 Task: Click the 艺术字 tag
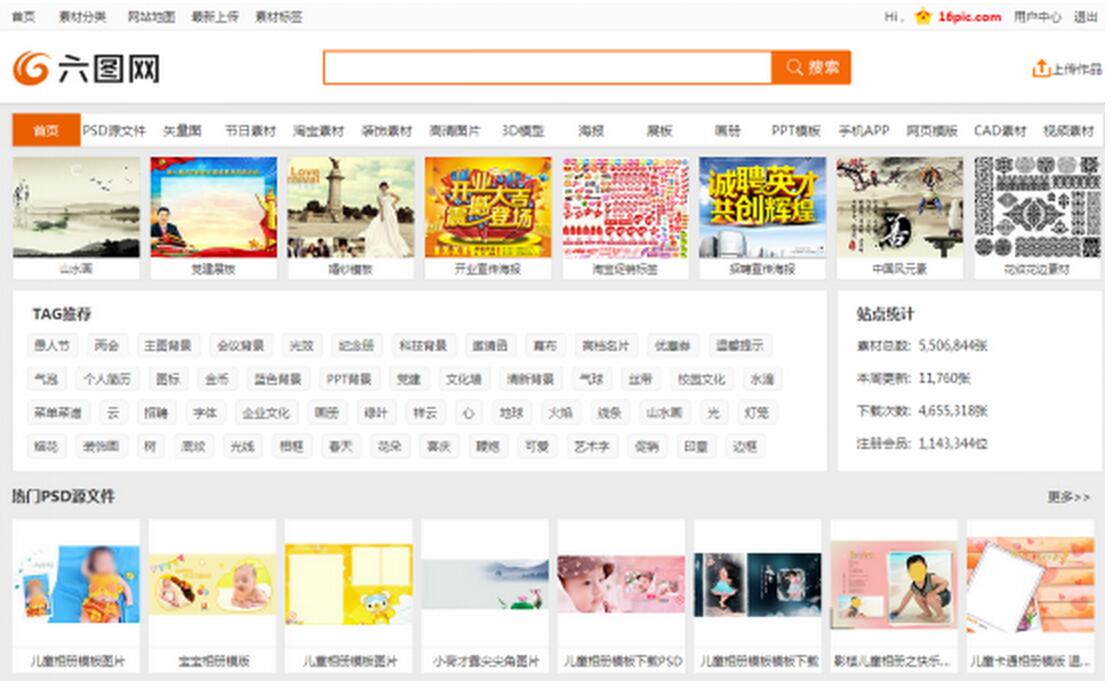[x=591, y=447]
